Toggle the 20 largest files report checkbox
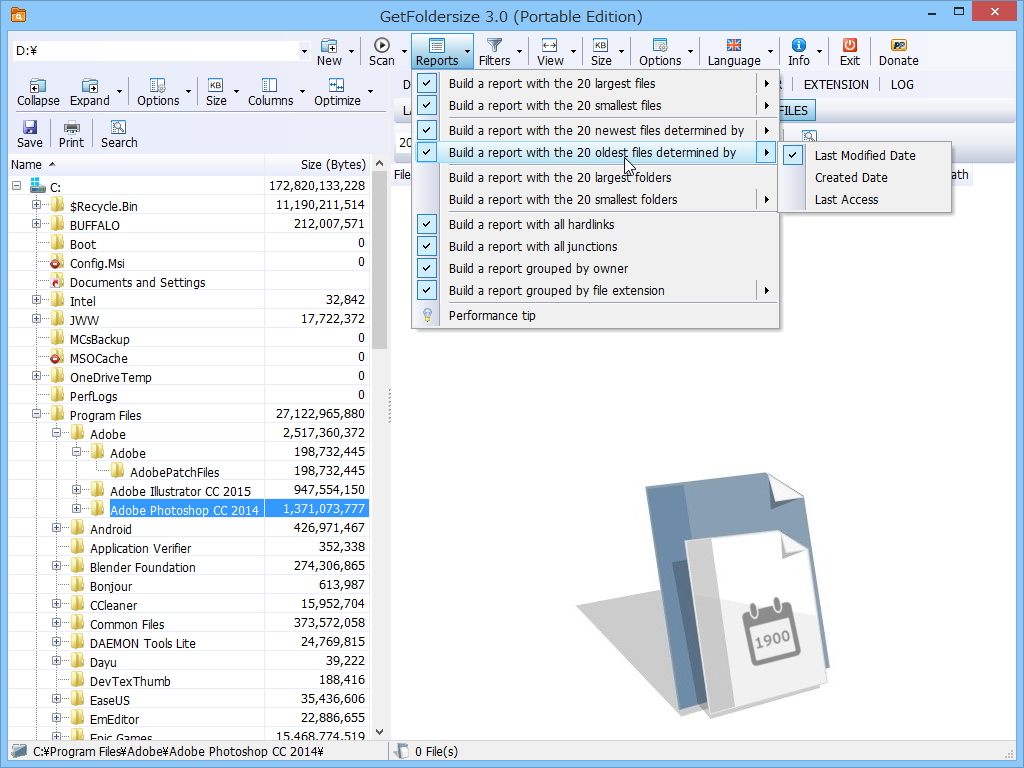This screenshot has height=768, width=1024. [x=426, y=83]
